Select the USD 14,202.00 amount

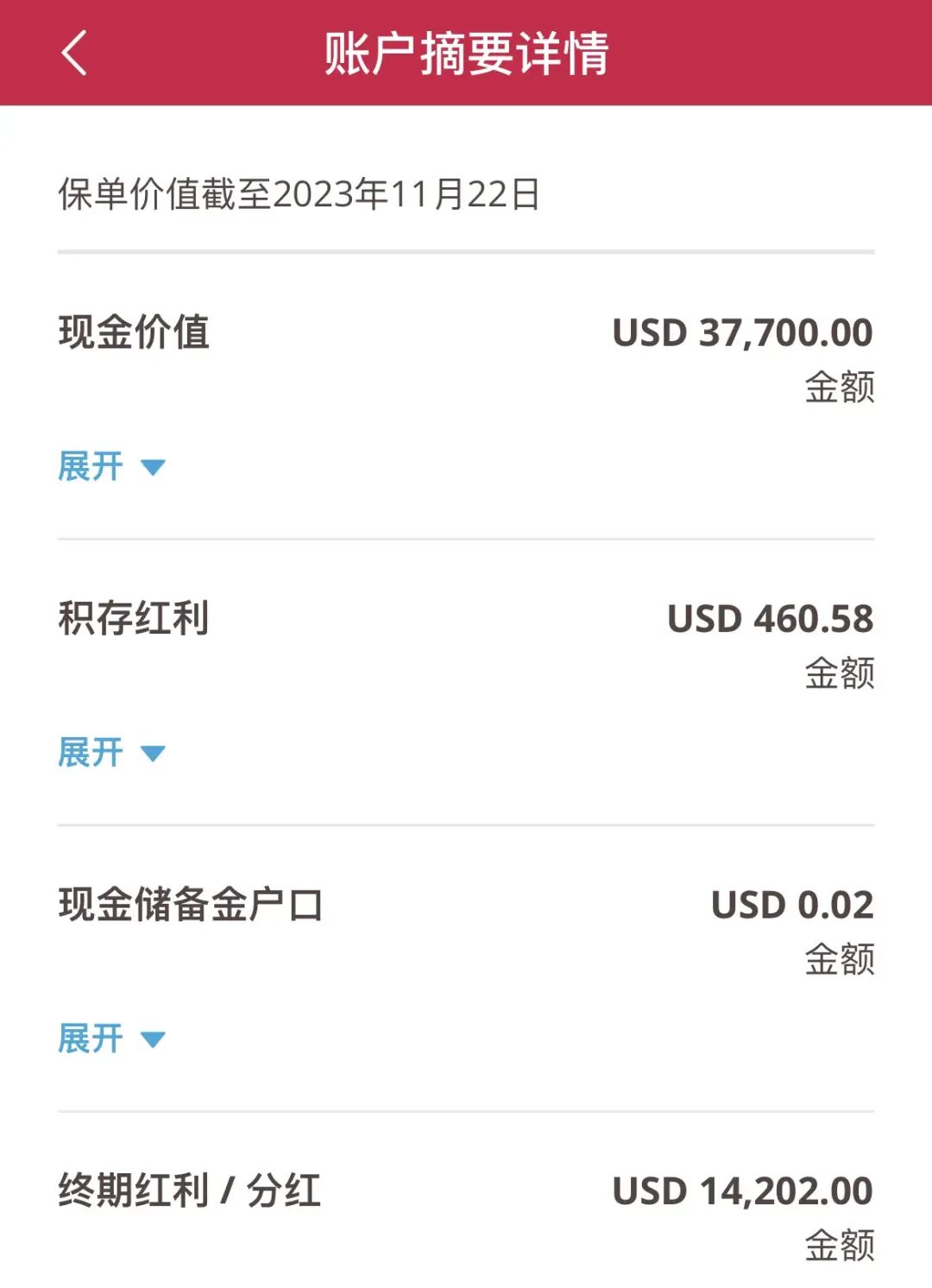(742, 1191)
